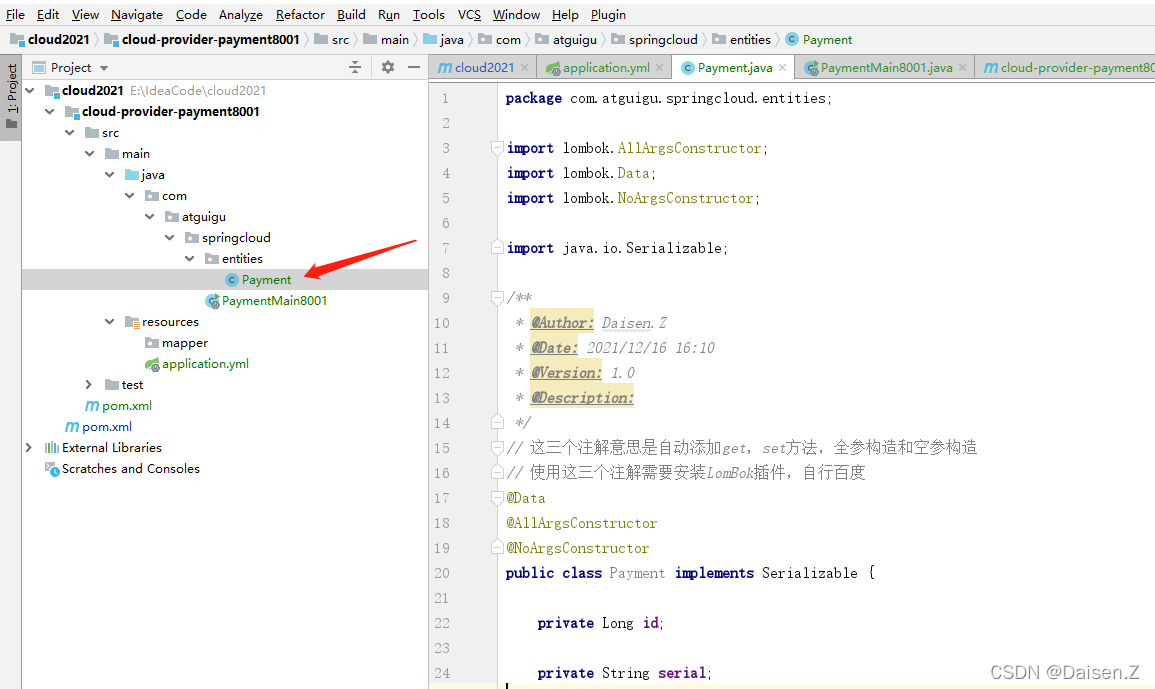This screenshot has width=1155, height=689.
Task: Hide the Project panel with minimize icon
Action: (414, 68)
